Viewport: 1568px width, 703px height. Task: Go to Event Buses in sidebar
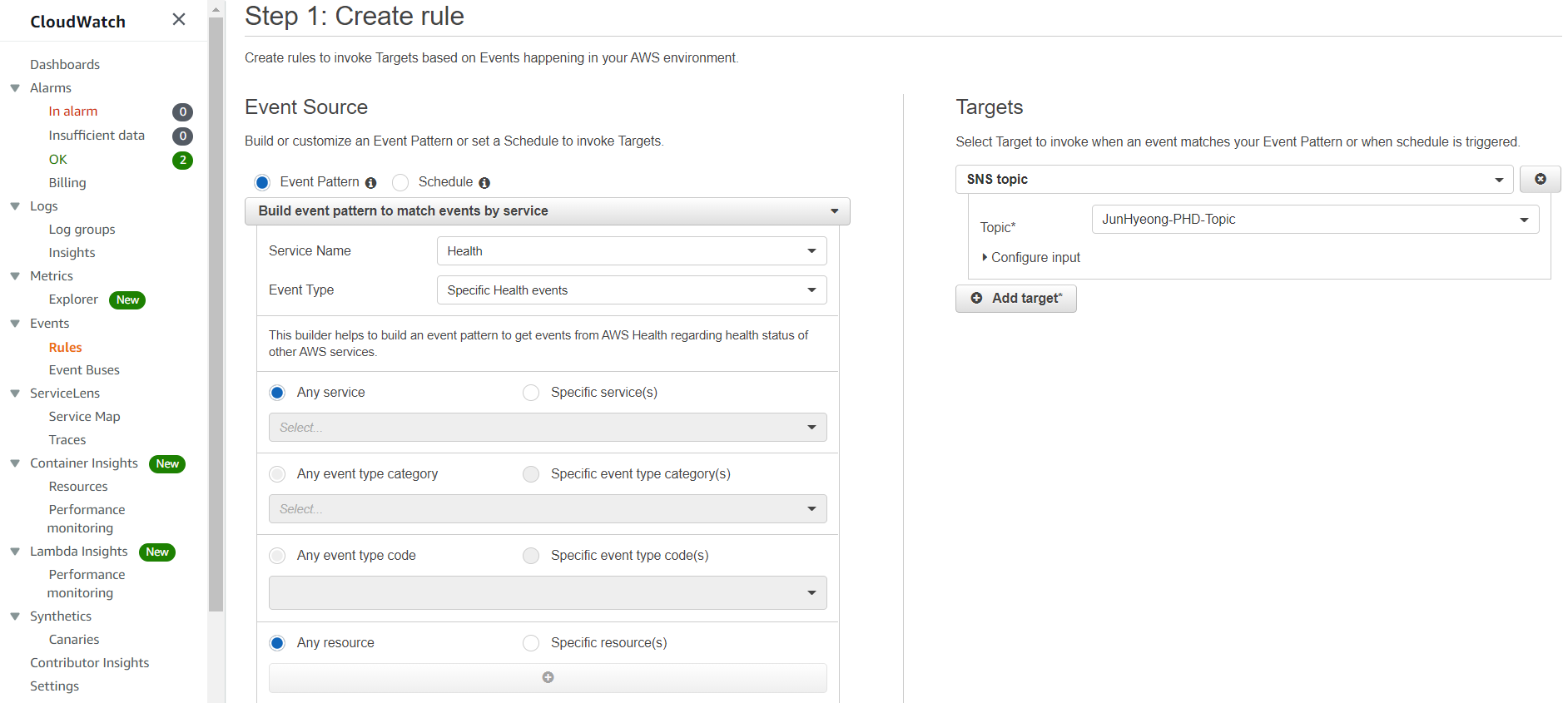[84, 370]
